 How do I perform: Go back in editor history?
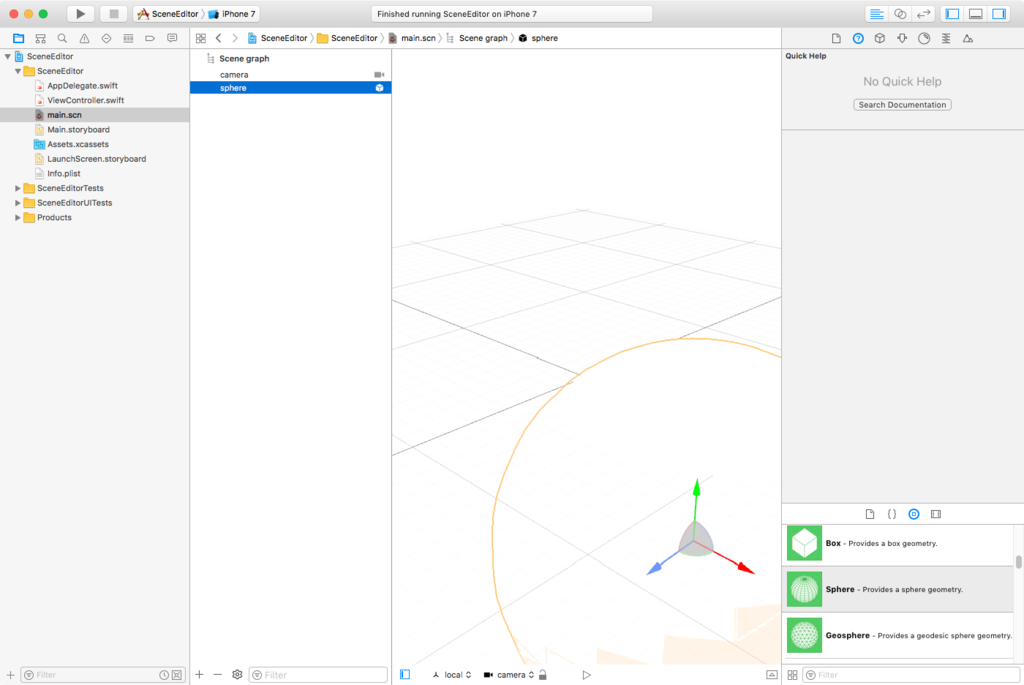click(x=219, y=39)
